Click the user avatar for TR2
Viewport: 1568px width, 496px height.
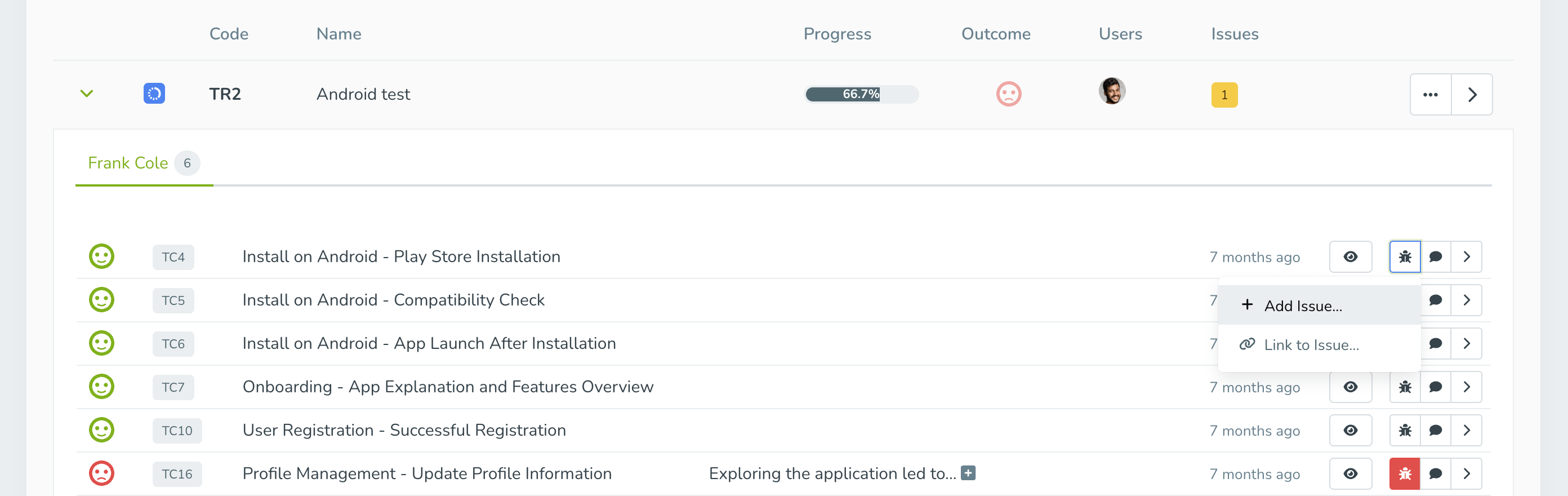tap(1111, 91)
